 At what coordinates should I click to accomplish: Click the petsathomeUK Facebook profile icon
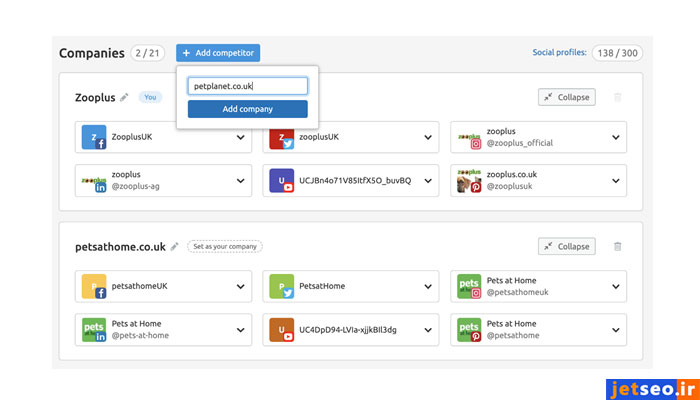tap(94, 286)
